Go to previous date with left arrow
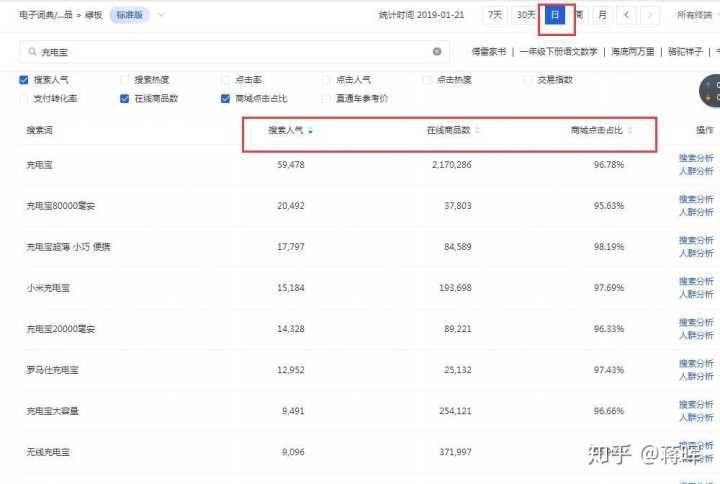 (x=627, y=15)
